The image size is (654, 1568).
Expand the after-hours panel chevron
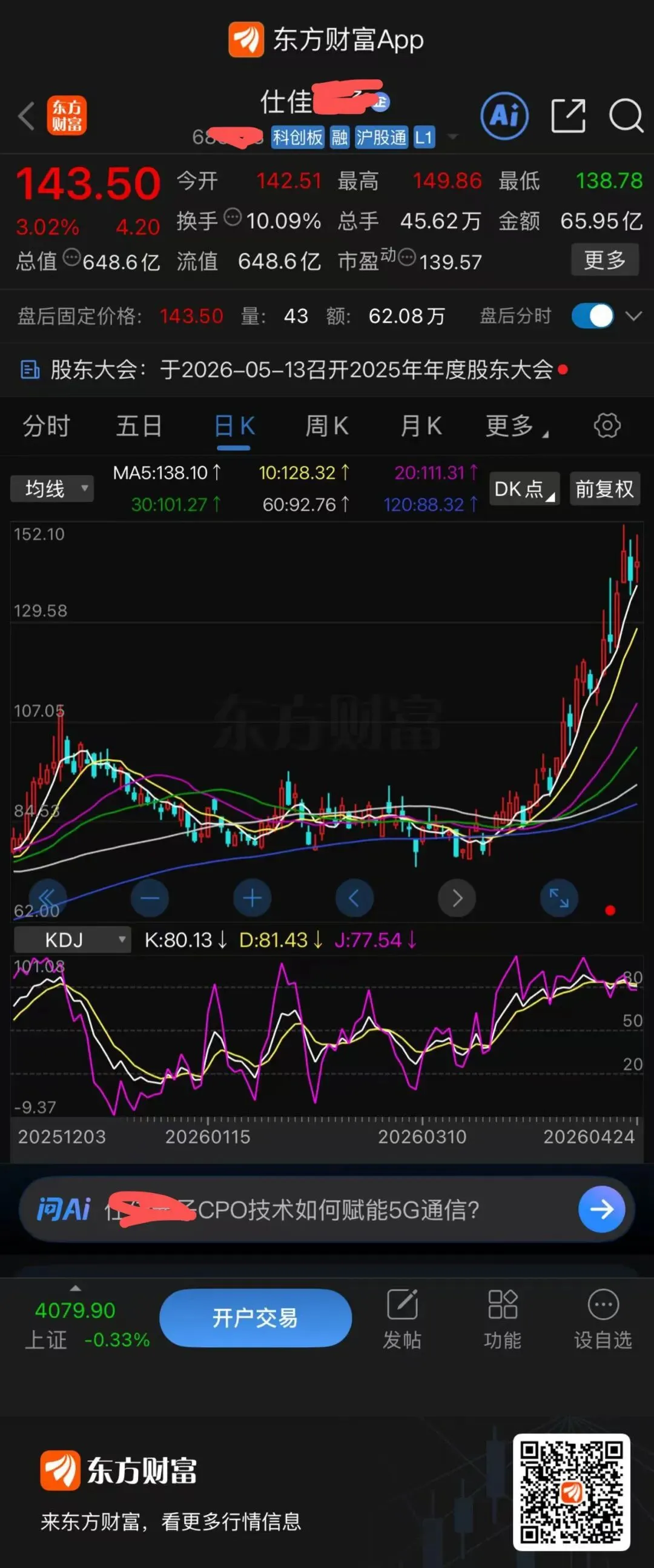[x=634, y=316]
